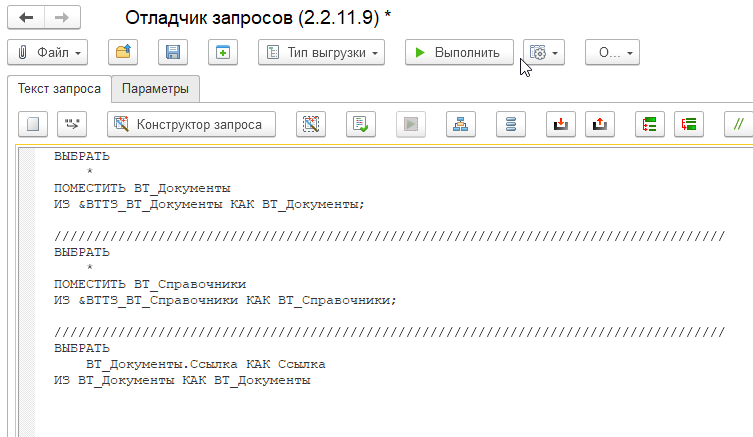Open the Файл dropdown menu
The image size is (753, 437).
tap(48, 52)
